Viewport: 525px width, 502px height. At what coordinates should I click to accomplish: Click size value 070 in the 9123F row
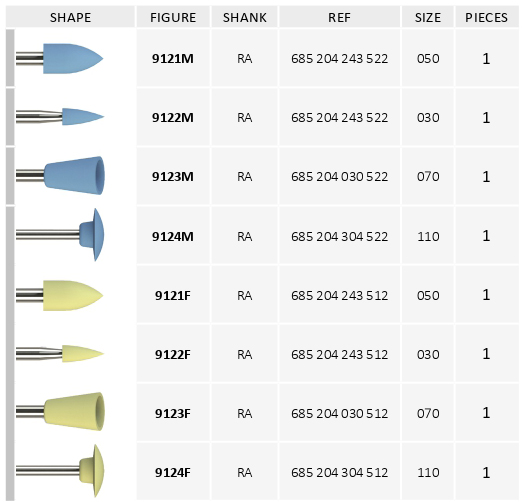pyautogui.click(x=428, y=413)
